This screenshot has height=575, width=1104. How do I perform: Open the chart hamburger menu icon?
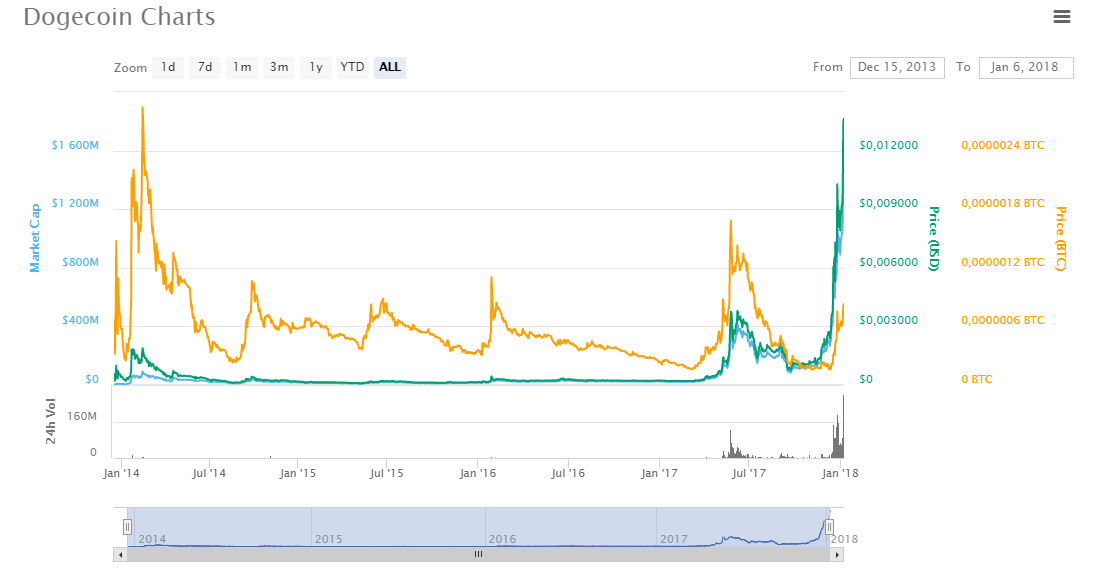click(x=1062, y=16)
